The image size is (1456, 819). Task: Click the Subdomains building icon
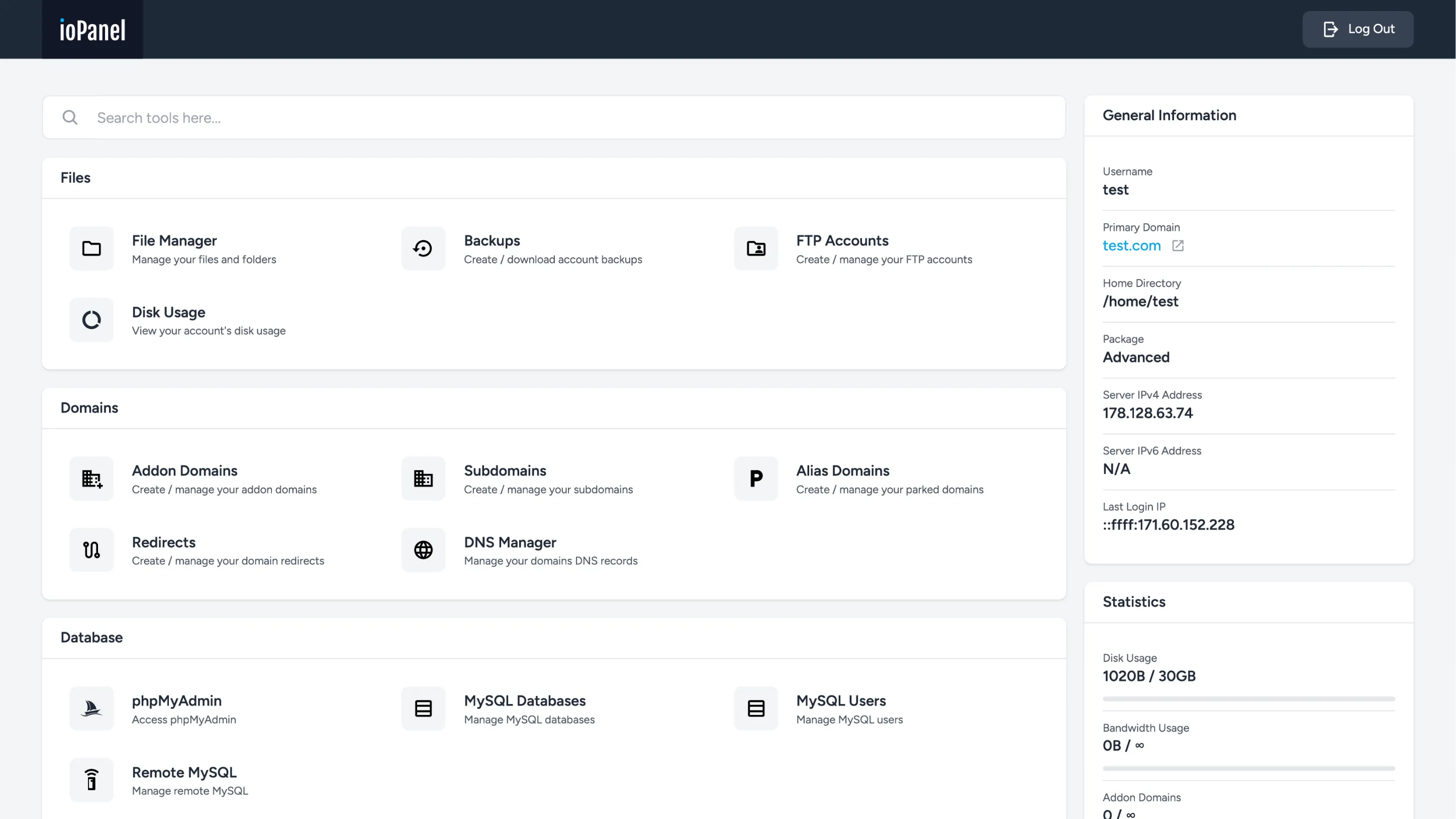(423, 479)
